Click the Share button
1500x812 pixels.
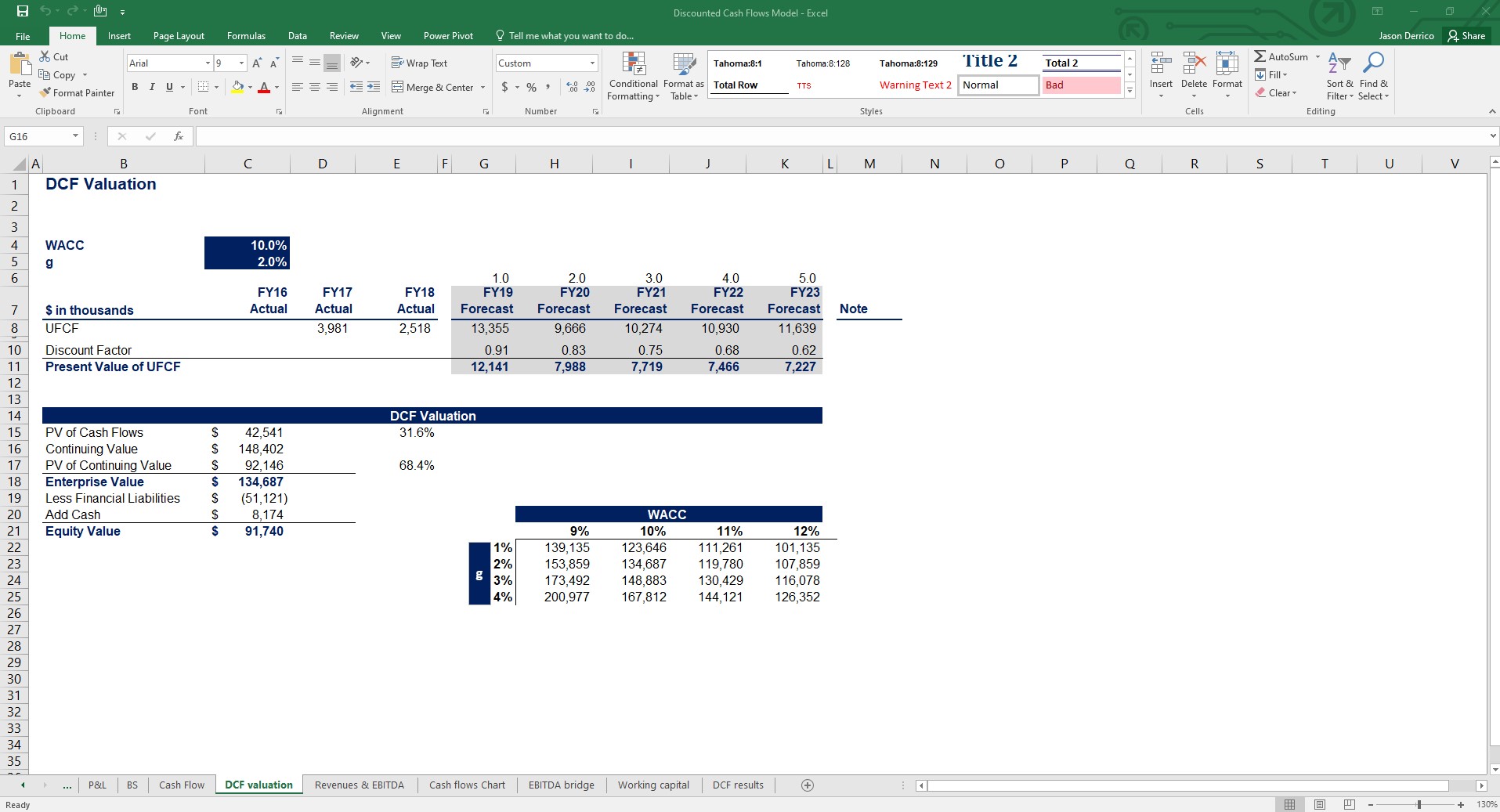tap(1466, 36)
